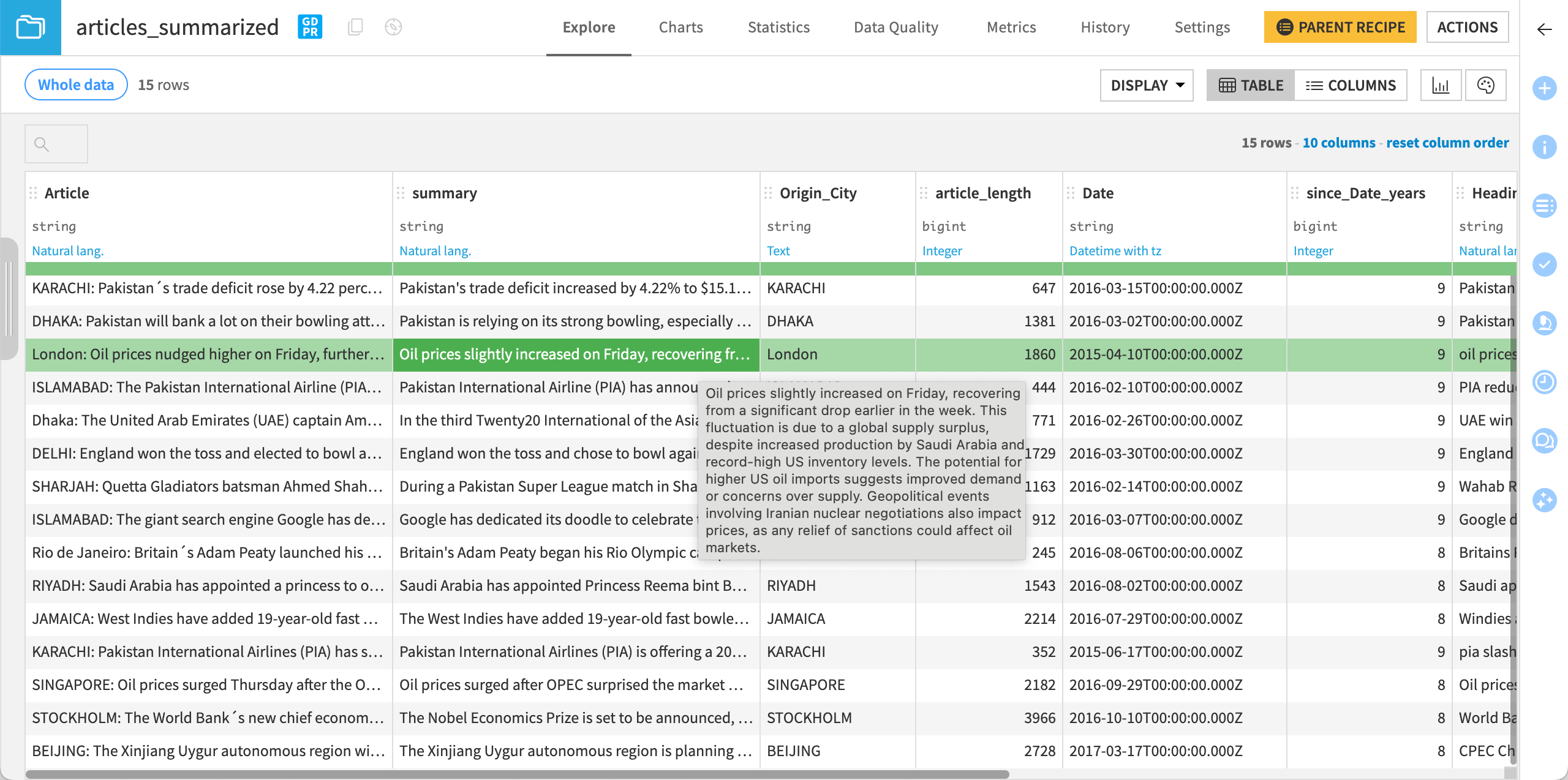Click the PARENT RECIPE button
This screenshot has width=1568, height=780.
point(1340,27)
